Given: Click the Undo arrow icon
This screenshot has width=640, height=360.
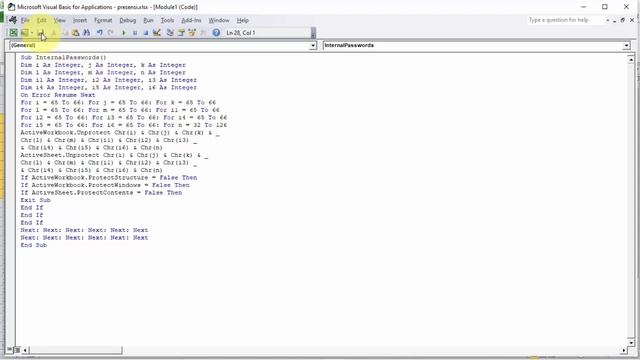Looking at the screenshot, I should coord(100,33).
